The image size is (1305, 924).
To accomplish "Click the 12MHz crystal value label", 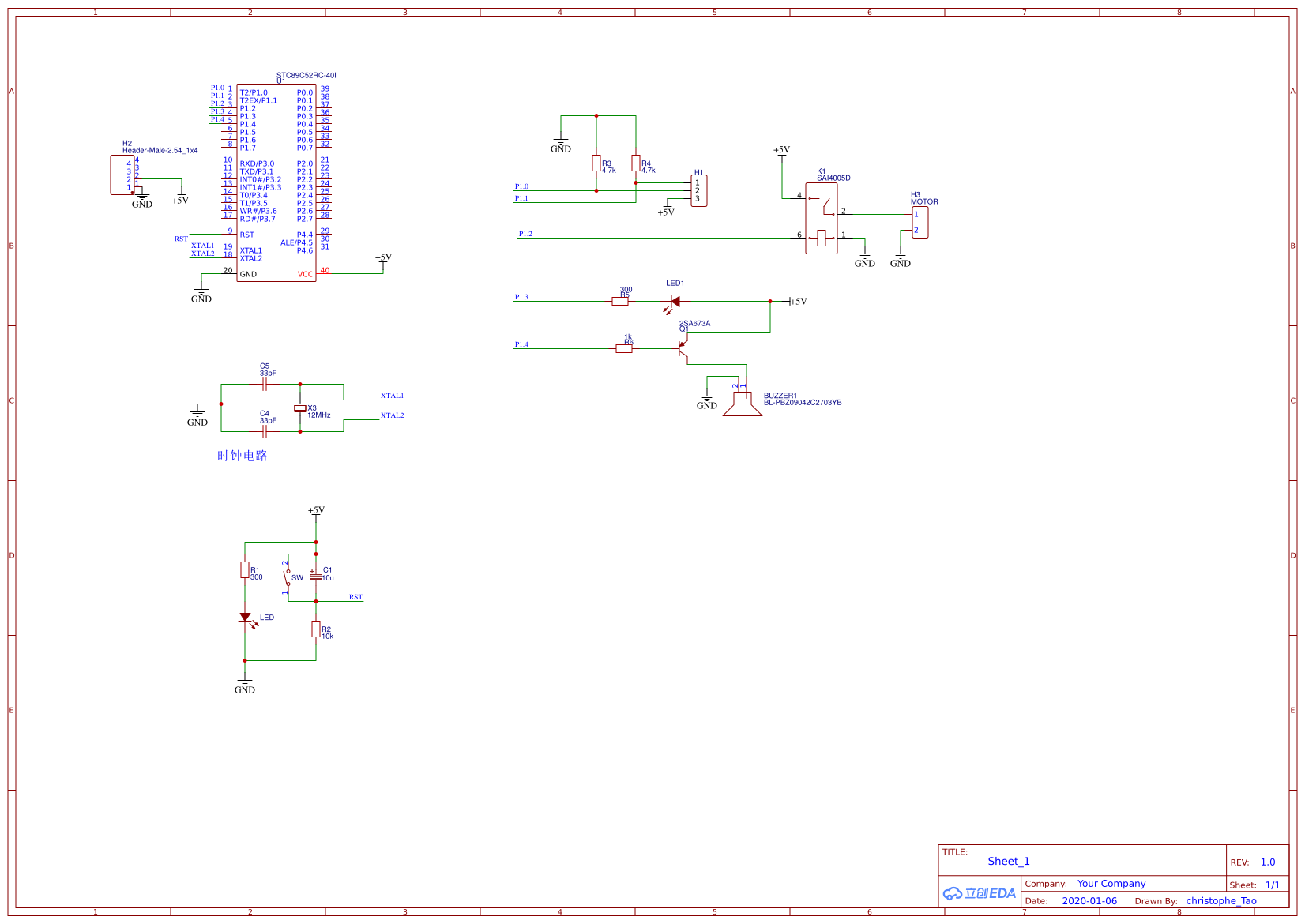I will point(319,415).
